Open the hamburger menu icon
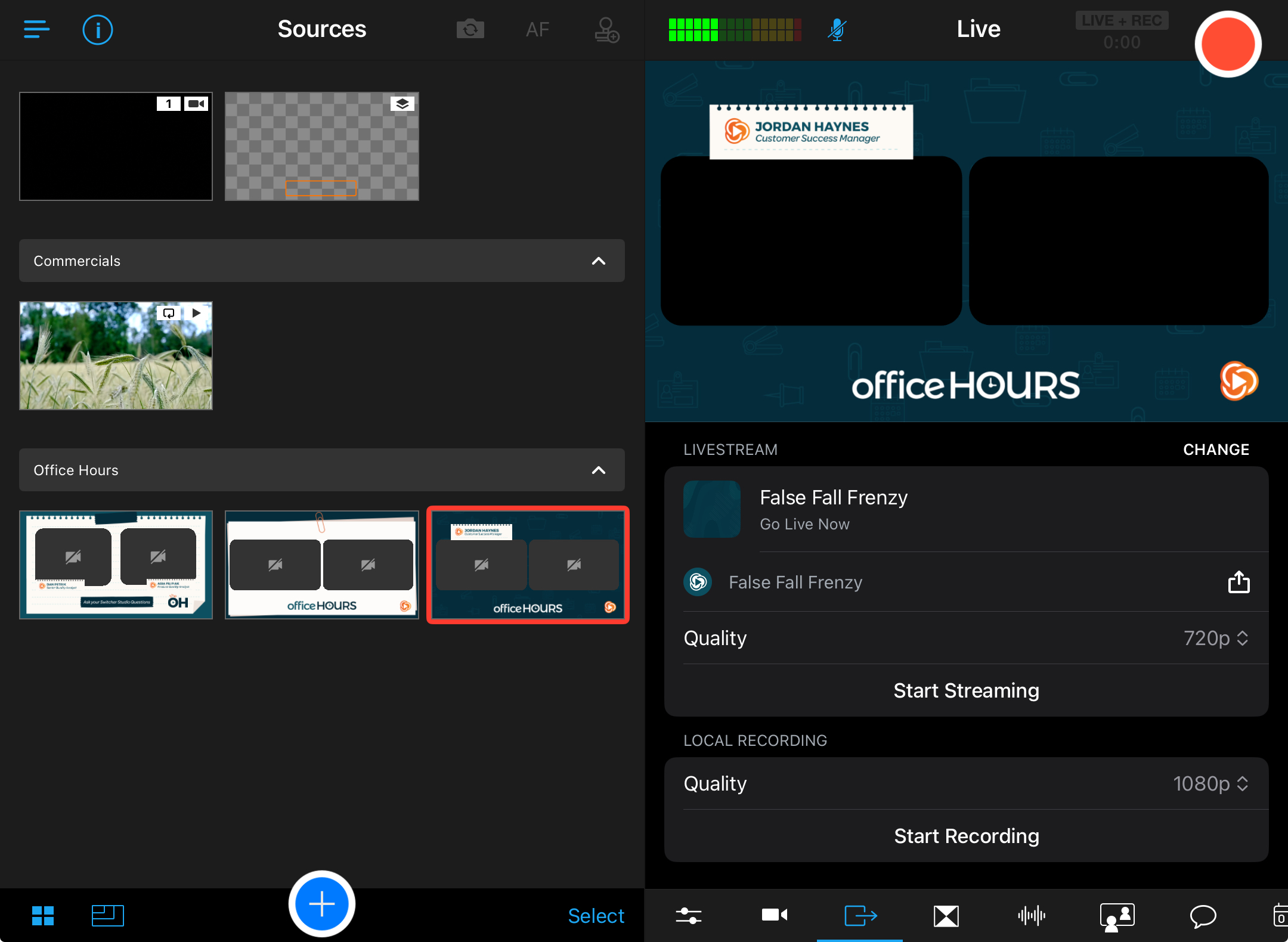Viewport: 1288px width, 942px height. [36, 29]
